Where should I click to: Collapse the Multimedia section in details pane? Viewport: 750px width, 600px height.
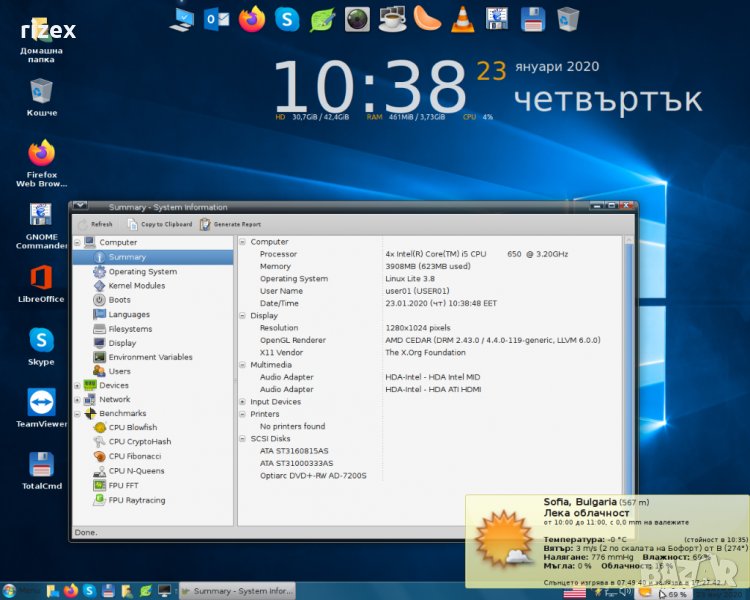[x=243, y=365]
